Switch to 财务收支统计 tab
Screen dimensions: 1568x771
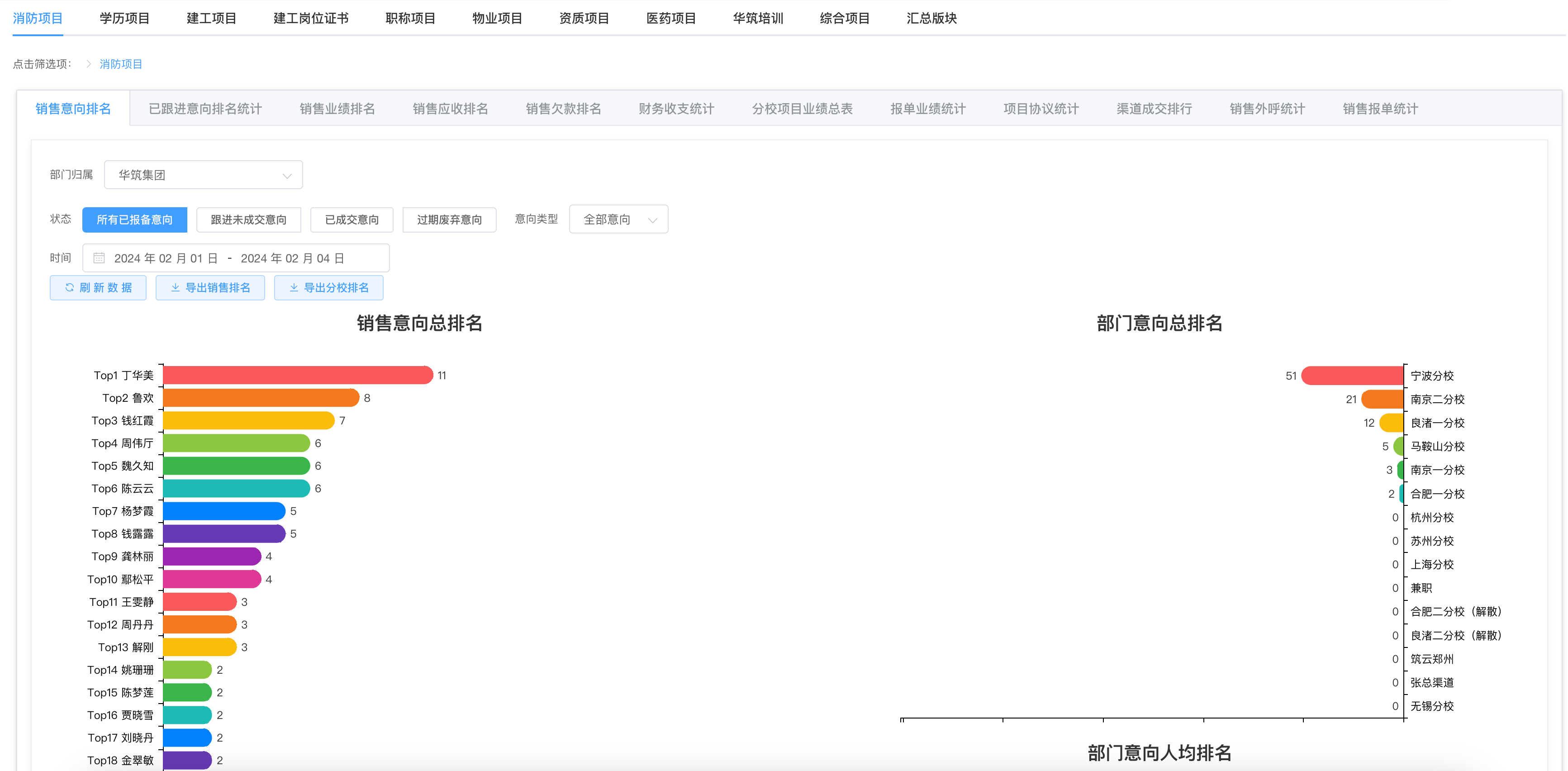pos(676,109)
